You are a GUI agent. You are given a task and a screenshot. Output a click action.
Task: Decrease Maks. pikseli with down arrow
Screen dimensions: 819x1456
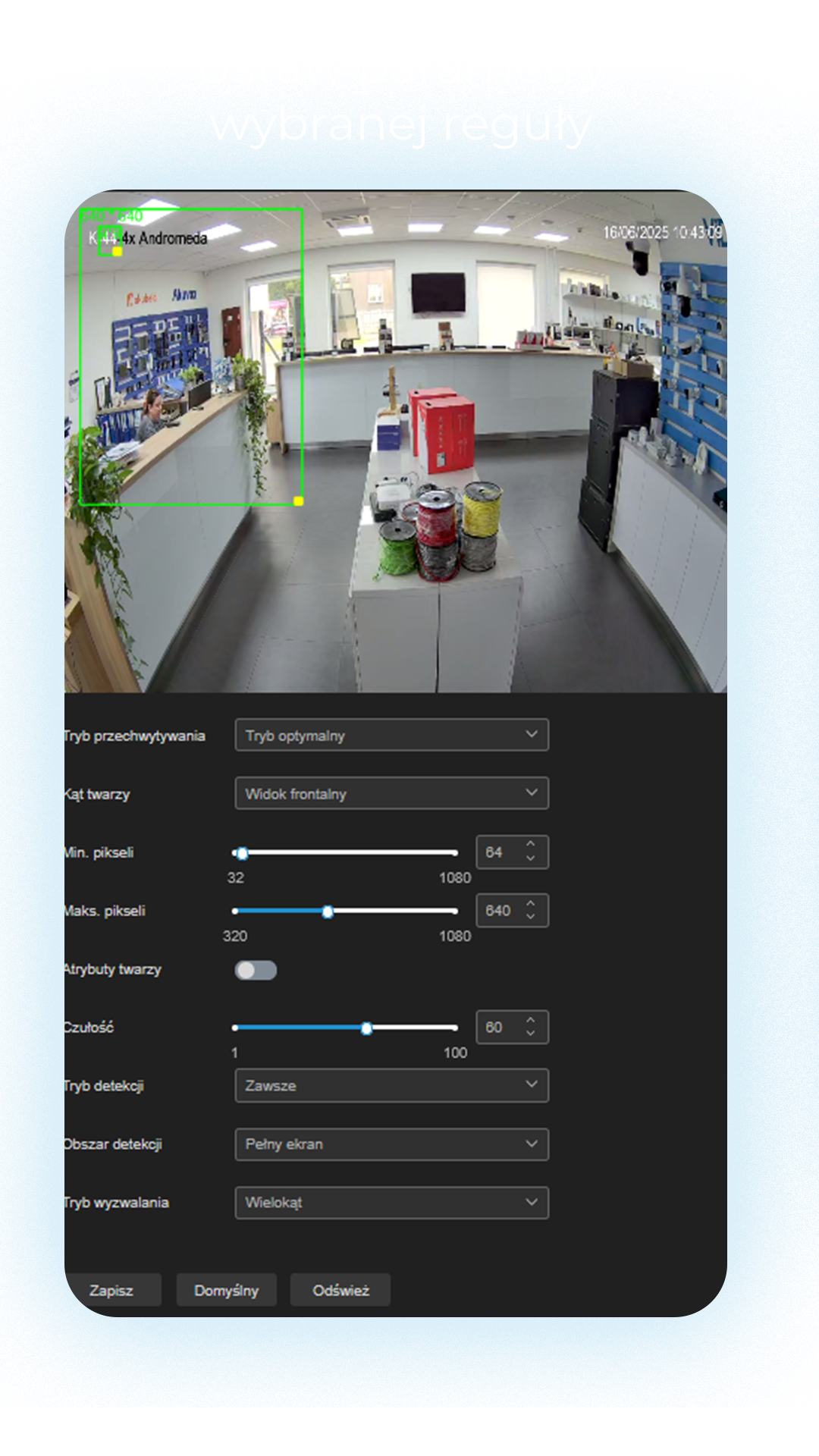click(531, 918)
